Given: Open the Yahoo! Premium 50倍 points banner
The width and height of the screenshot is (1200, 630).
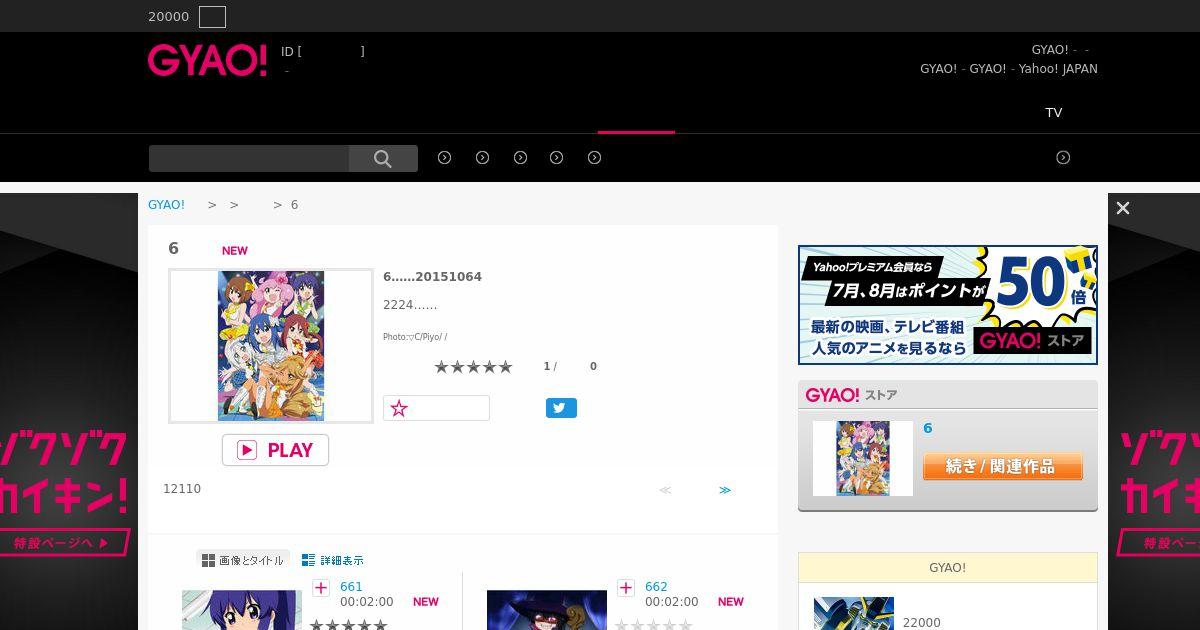Looking at the screenshot, I should [x=948, y=305].
